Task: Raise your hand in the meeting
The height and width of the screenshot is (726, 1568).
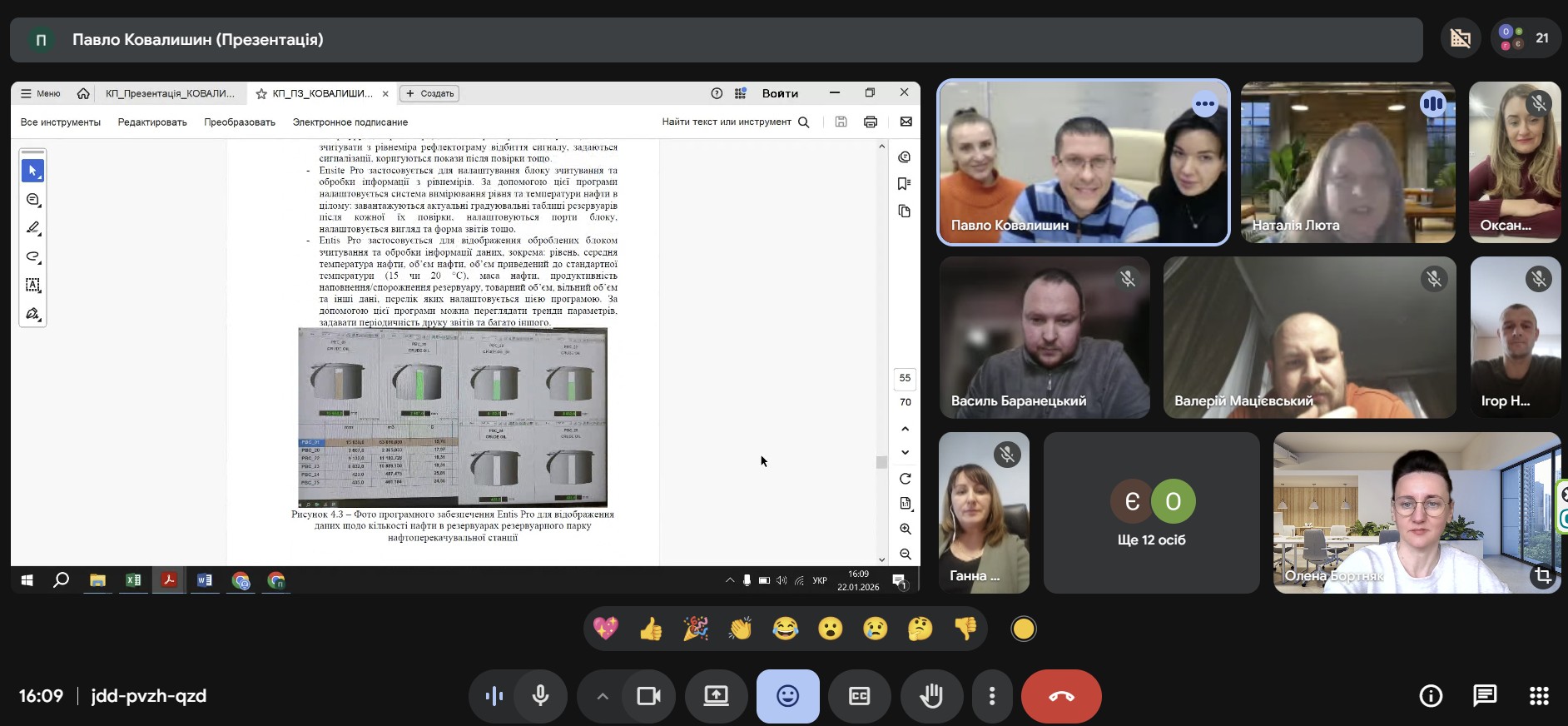Action: coord(931,696)
